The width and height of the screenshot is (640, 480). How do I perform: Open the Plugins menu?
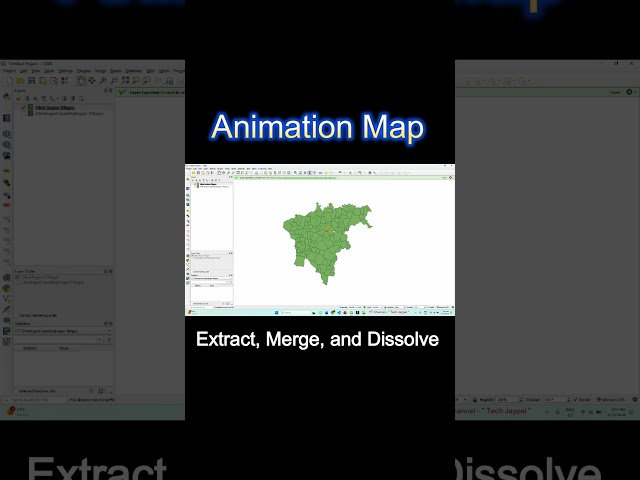tap(84, 71)
